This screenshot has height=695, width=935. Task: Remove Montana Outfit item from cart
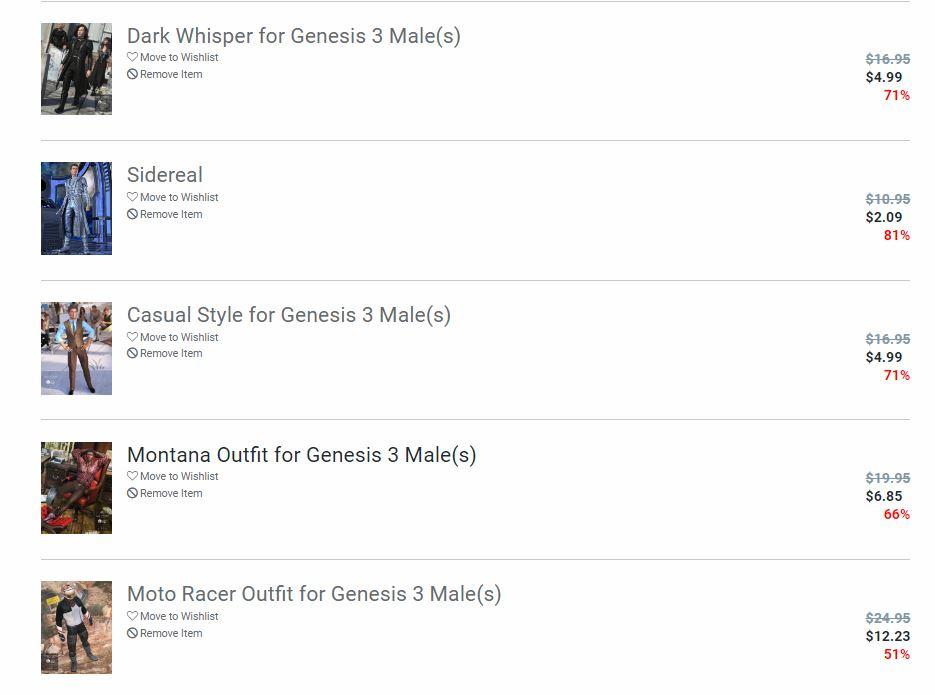(x=170, y=493)
